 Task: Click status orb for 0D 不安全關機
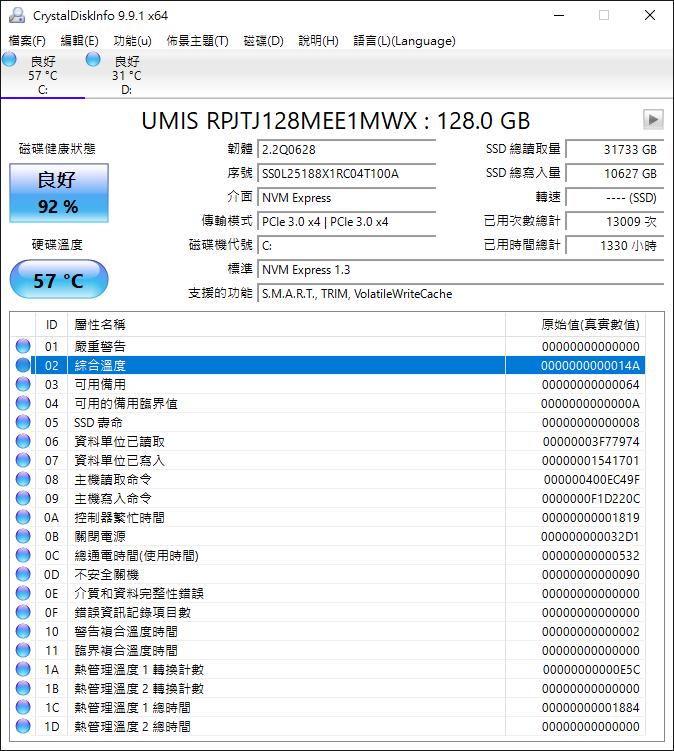[x=23, y=574]
